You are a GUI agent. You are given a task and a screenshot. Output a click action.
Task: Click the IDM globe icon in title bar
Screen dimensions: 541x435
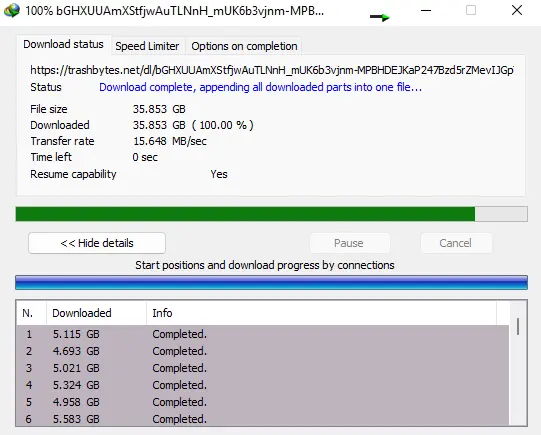coord(12,11)
